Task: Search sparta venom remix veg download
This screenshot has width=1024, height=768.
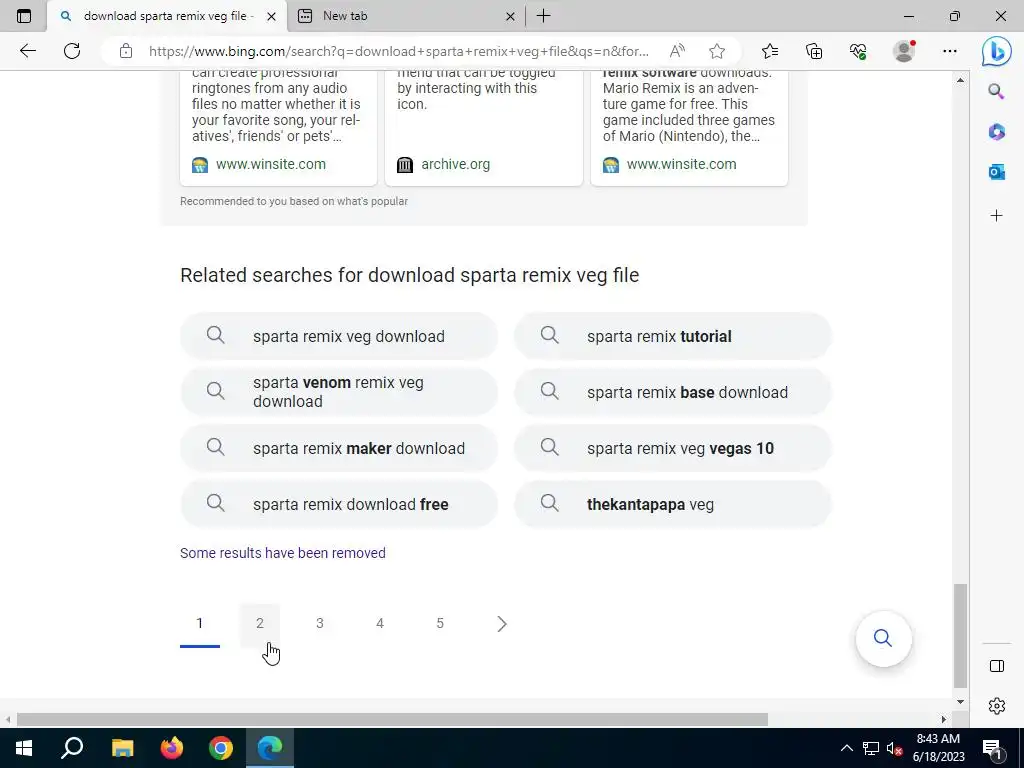Action: [339, 392]
